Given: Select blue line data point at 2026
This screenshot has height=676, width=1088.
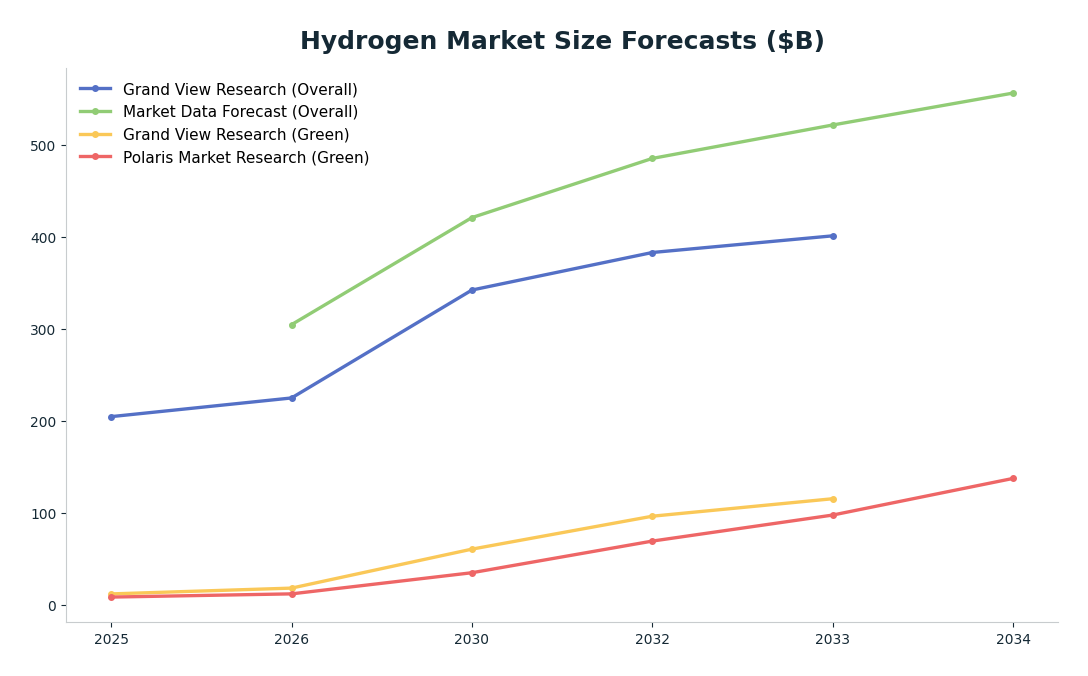Looking at the screenshot, I should 292,398.
